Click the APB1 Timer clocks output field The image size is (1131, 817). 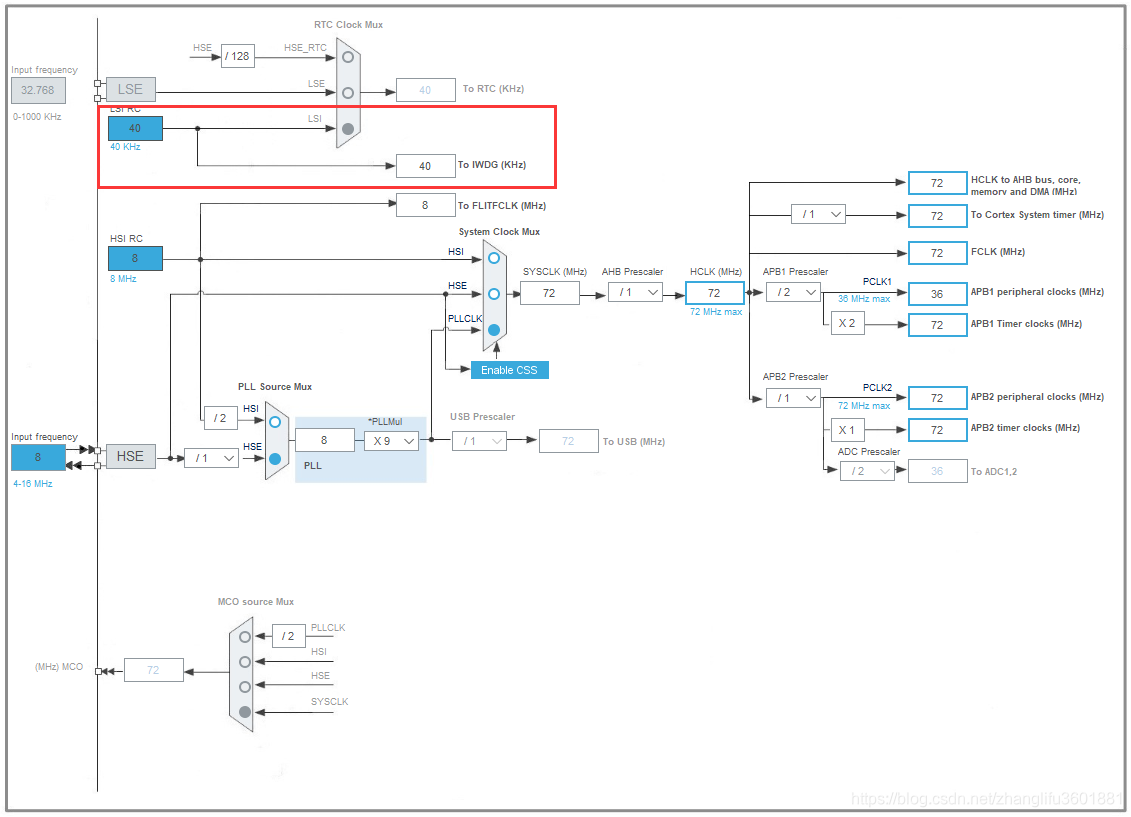tap(938, 325)
